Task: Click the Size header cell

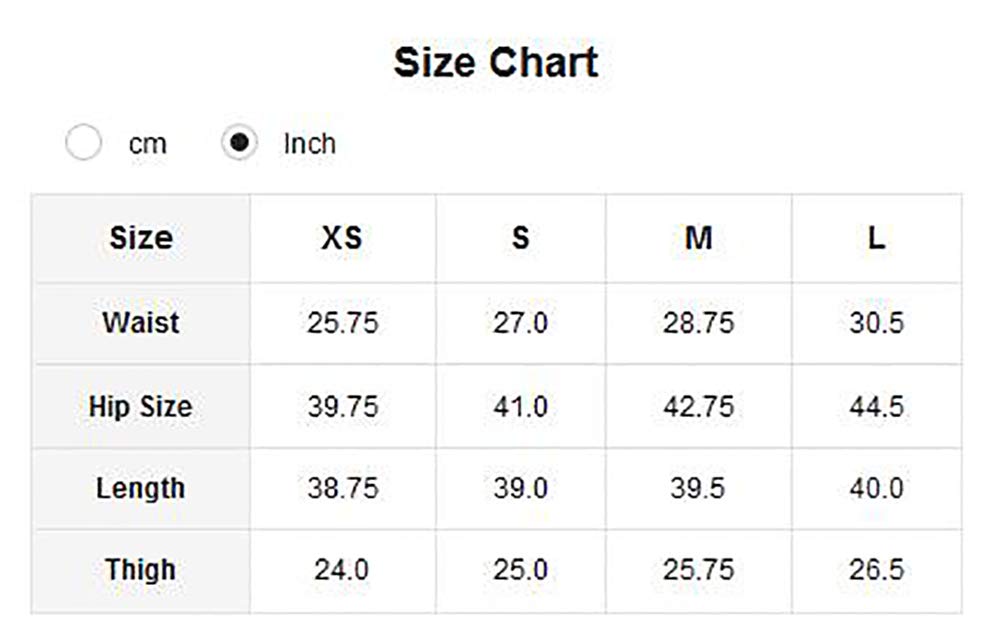Action: coord(141,239)
